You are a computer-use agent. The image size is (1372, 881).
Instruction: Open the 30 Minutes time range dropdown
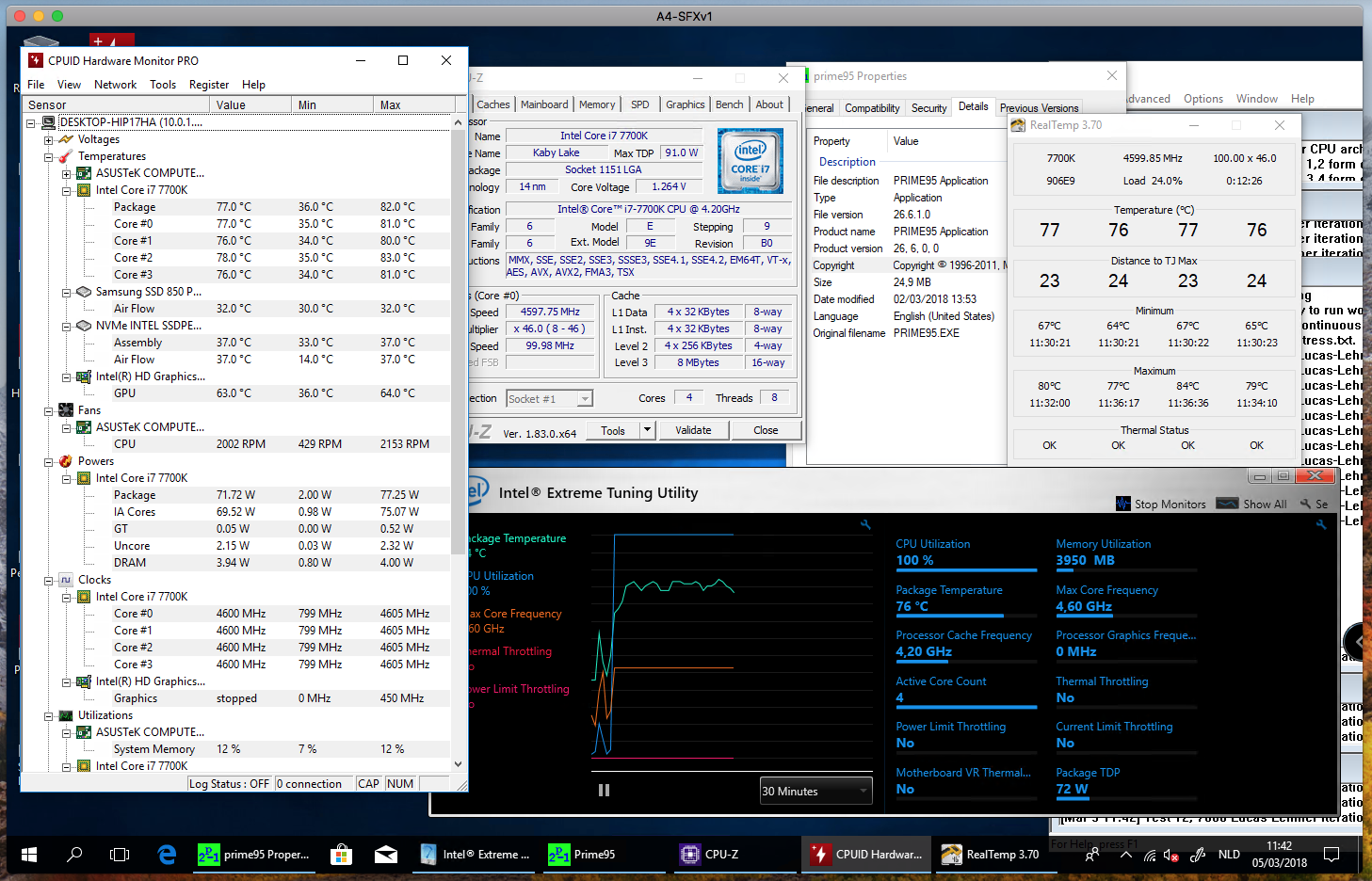pos(815,791)
